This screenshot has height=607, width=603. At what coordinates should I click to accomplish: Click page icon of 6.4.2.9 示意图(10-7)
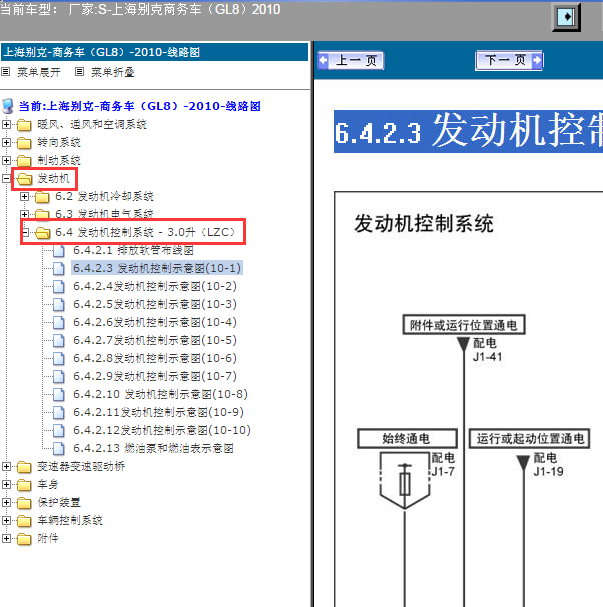(58, 377)
